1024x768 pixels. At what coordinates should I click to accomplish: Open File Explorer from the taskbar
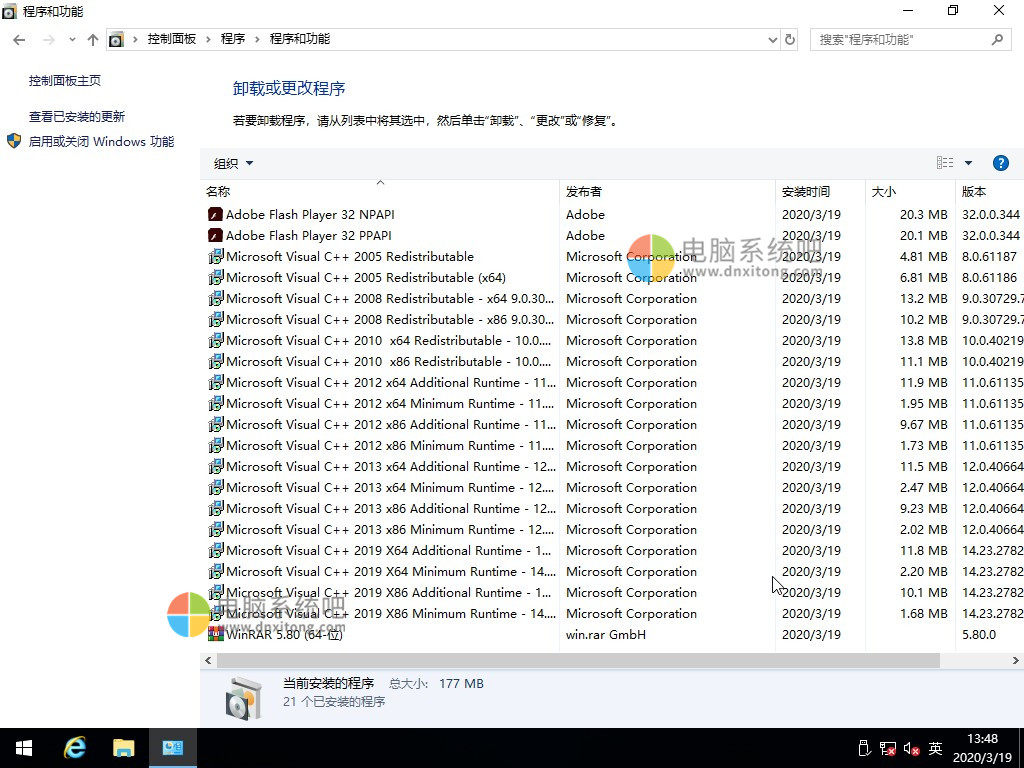point(123,747)
